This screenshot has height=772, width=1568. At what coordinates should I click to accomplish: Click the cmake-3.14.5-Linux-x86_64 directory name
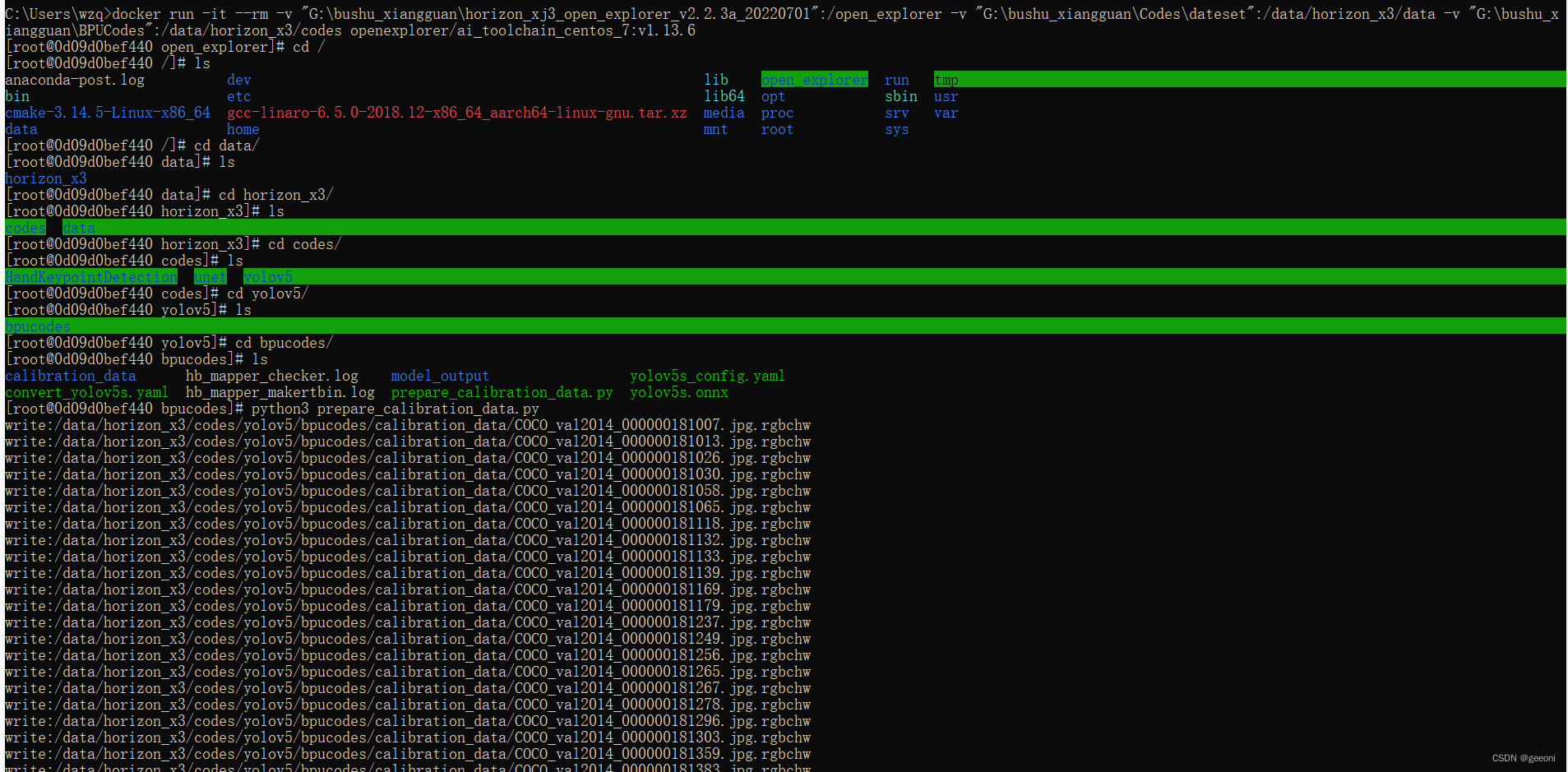pyautogui.click(x=108, y=113)
